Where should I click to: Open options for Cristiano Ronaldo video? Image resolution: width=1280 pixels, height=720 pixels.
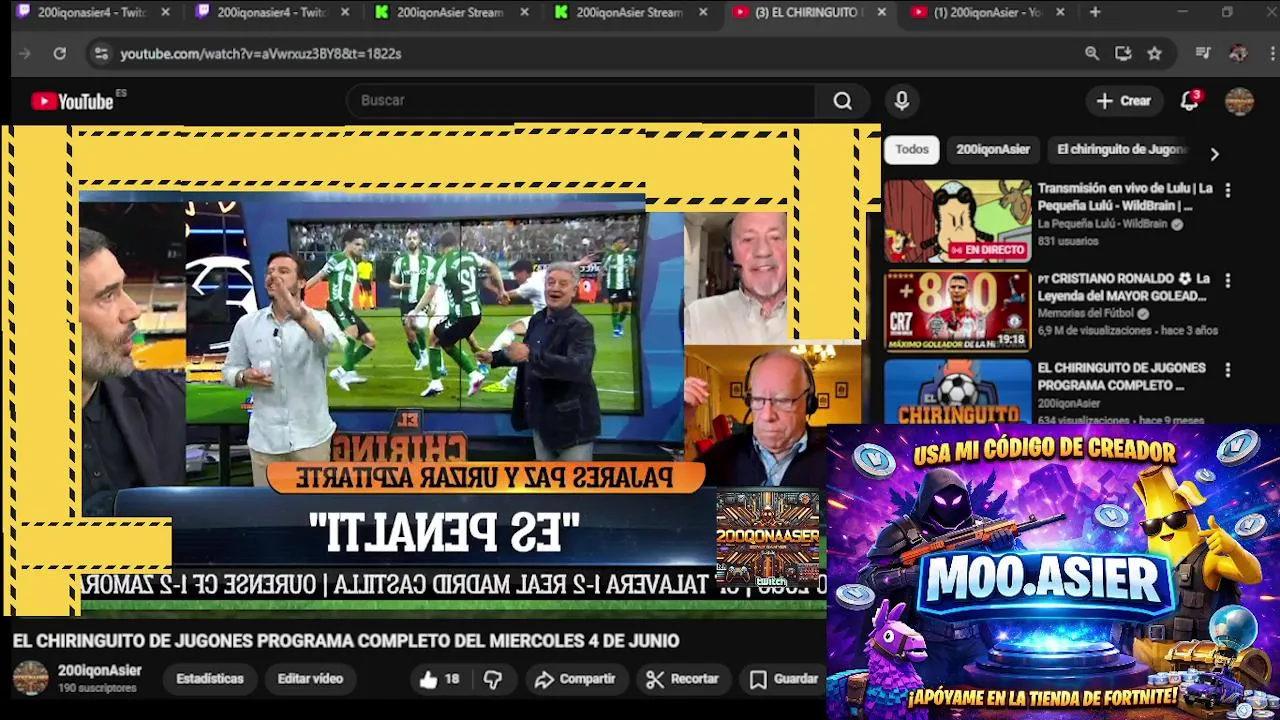pos(1228,281)
